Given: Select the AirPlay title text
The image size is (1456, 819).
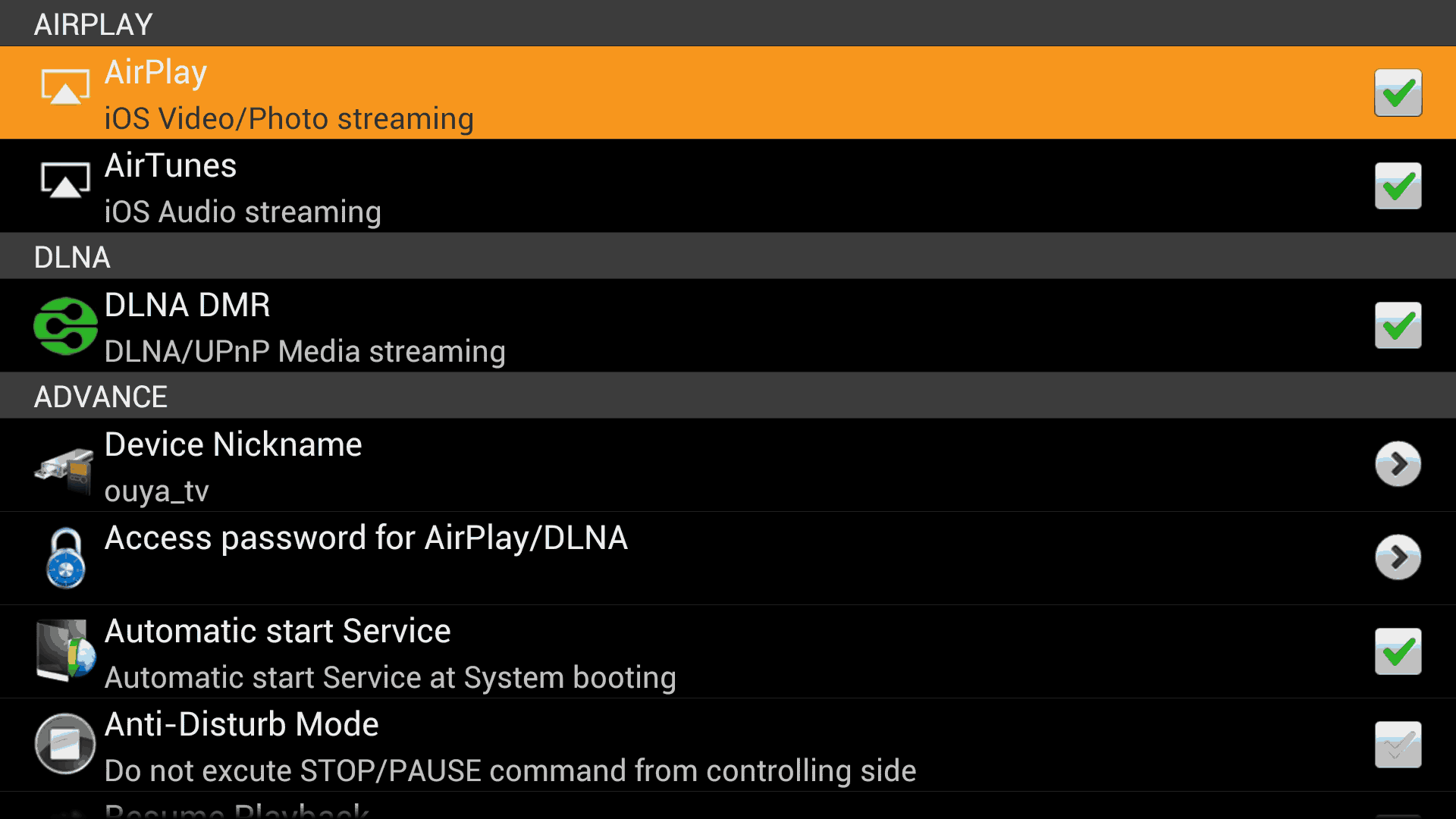Looking at the screenshot, I should [x=155, y=73].
